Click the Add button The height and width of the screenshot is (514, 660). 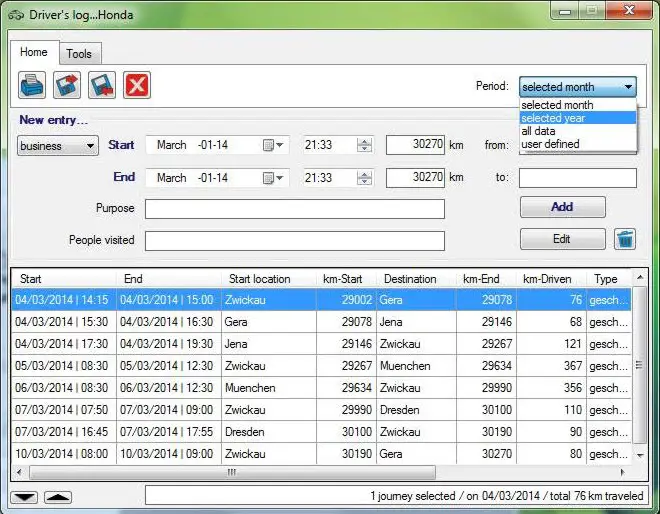click(563, 207)
